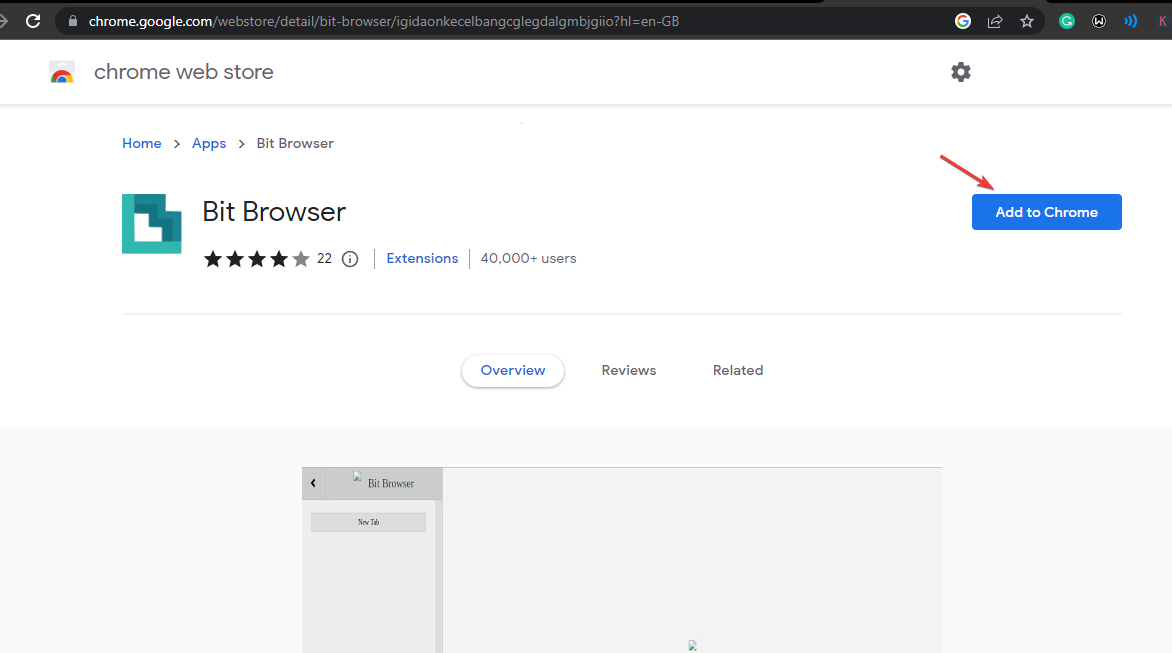
Task: Share this page via the share icon
Action: (995, 21)
